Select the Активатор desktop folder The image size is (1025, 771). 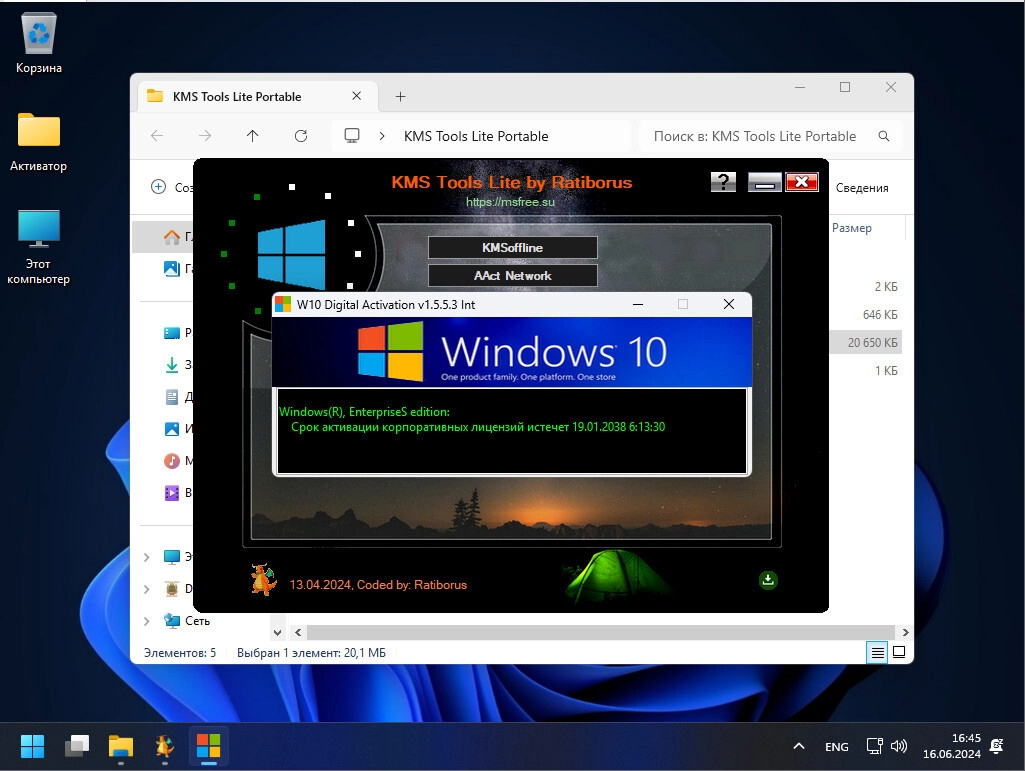(39, 132)
